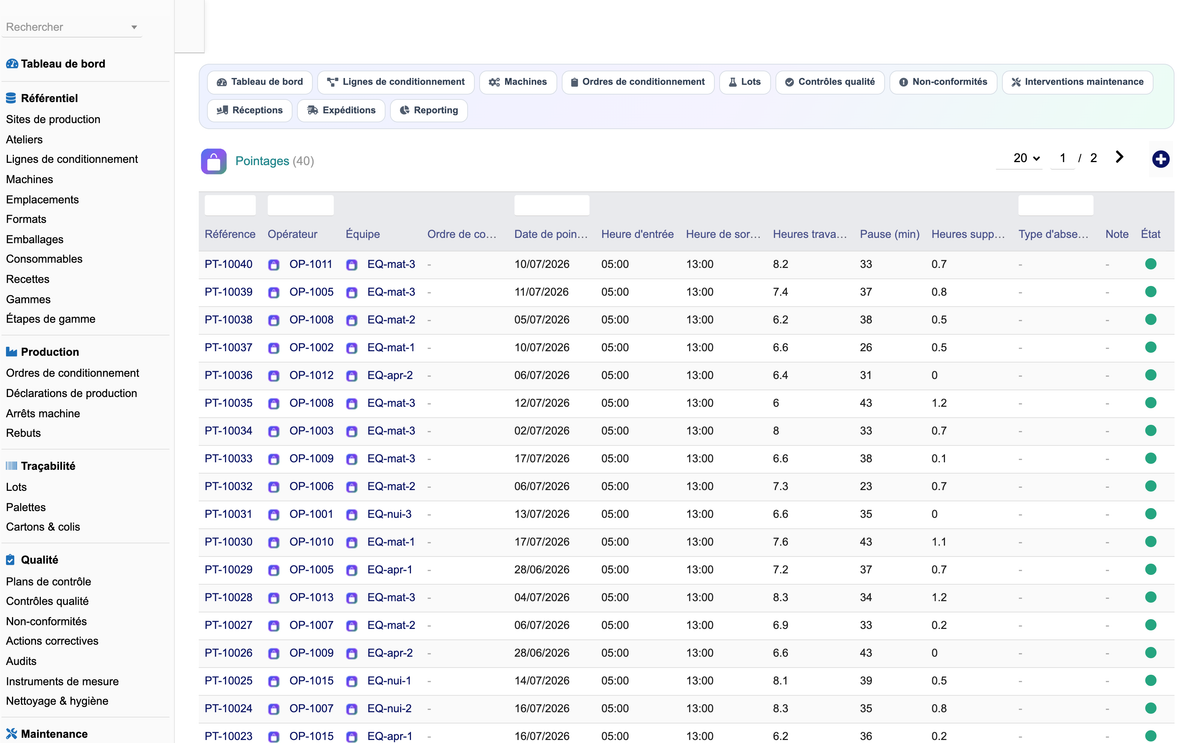1200x743 pixels.
Task: Click the Pointages purple module icon
Action: 214,161
